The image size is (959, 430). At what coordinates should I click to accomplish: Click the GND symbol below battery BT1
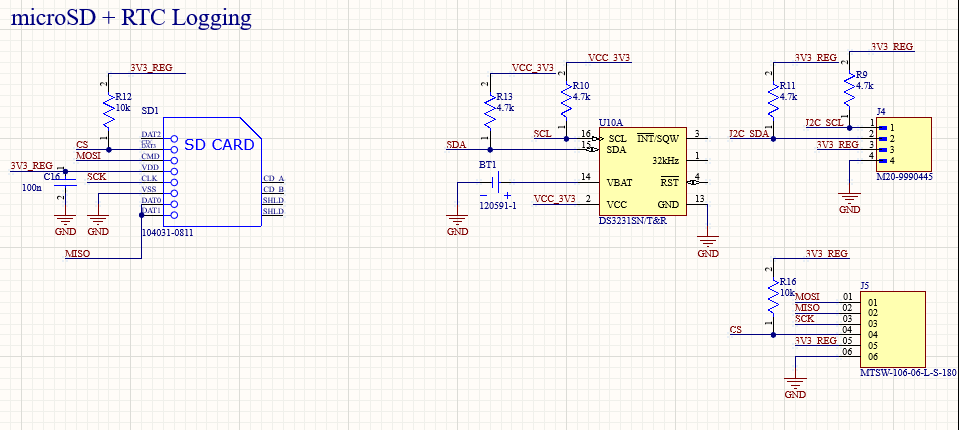pyautogui.click(x=457, y=223)
